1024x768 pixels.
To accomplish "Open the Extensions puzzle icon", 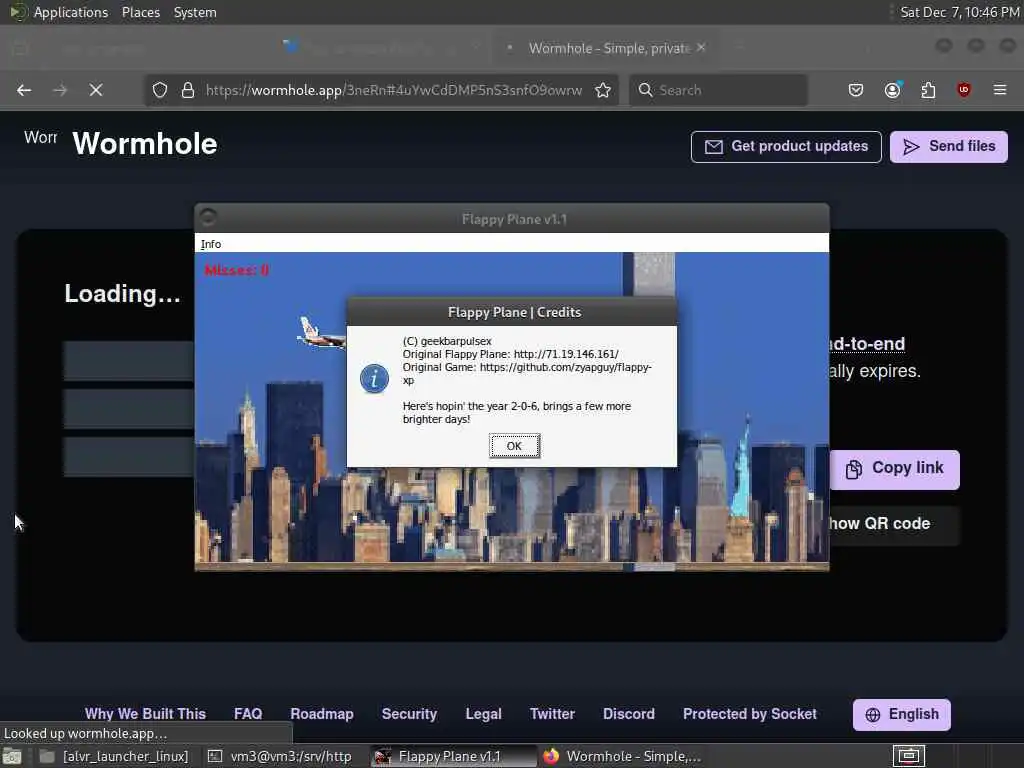I will 928,90.
